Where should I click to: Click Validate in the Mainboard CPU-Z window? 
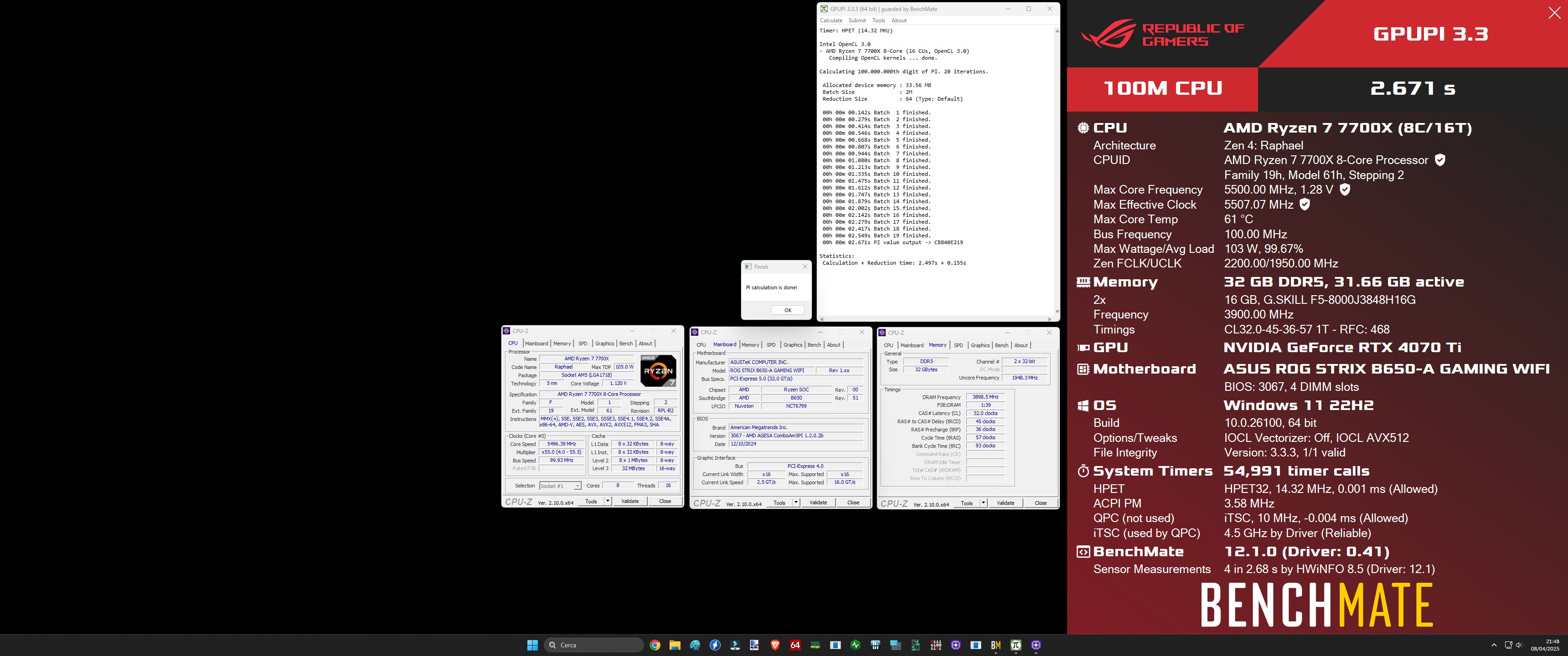pos(818,502)
